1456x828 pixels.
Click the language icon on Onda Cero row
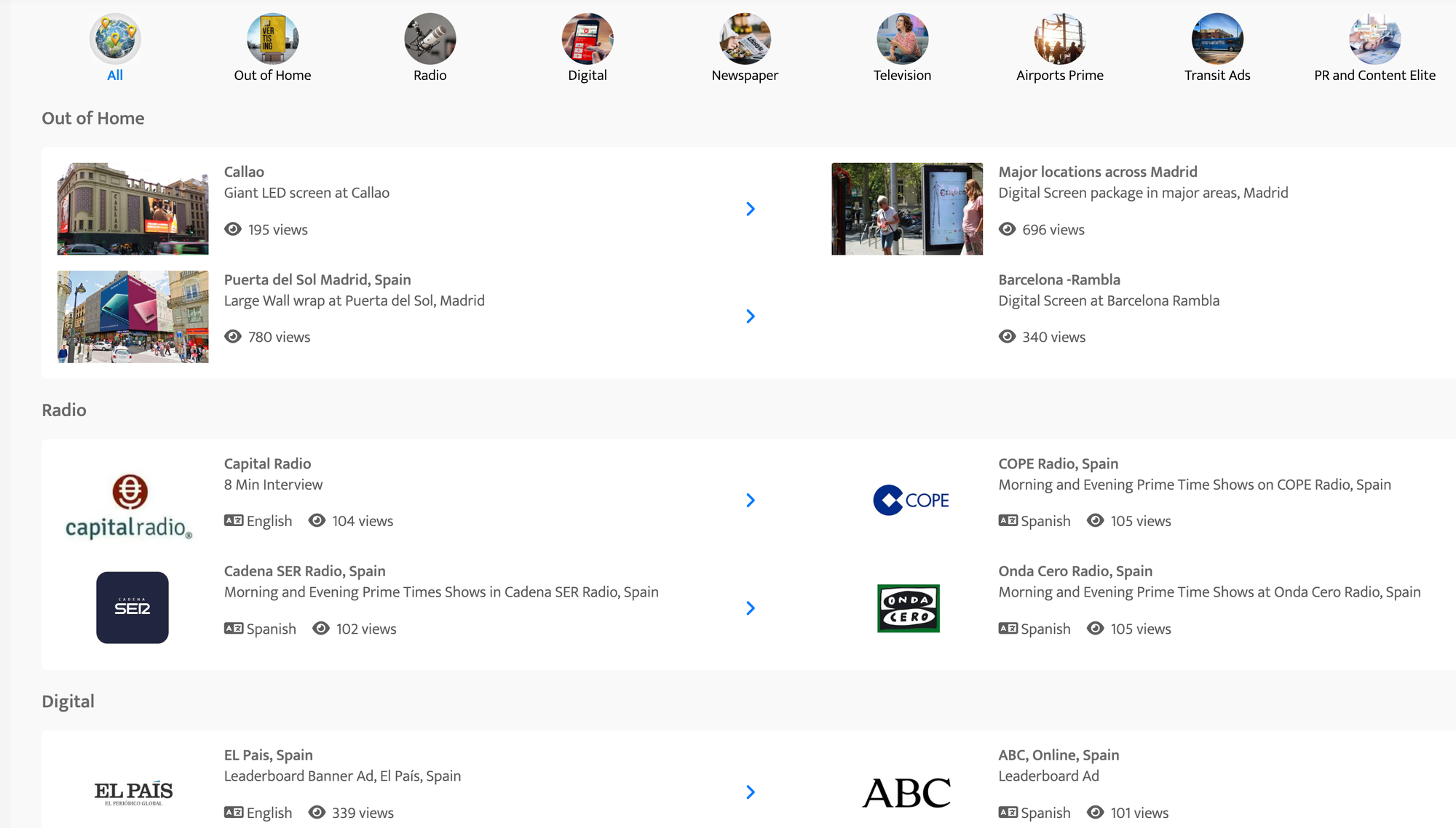tap(1008, 628)
